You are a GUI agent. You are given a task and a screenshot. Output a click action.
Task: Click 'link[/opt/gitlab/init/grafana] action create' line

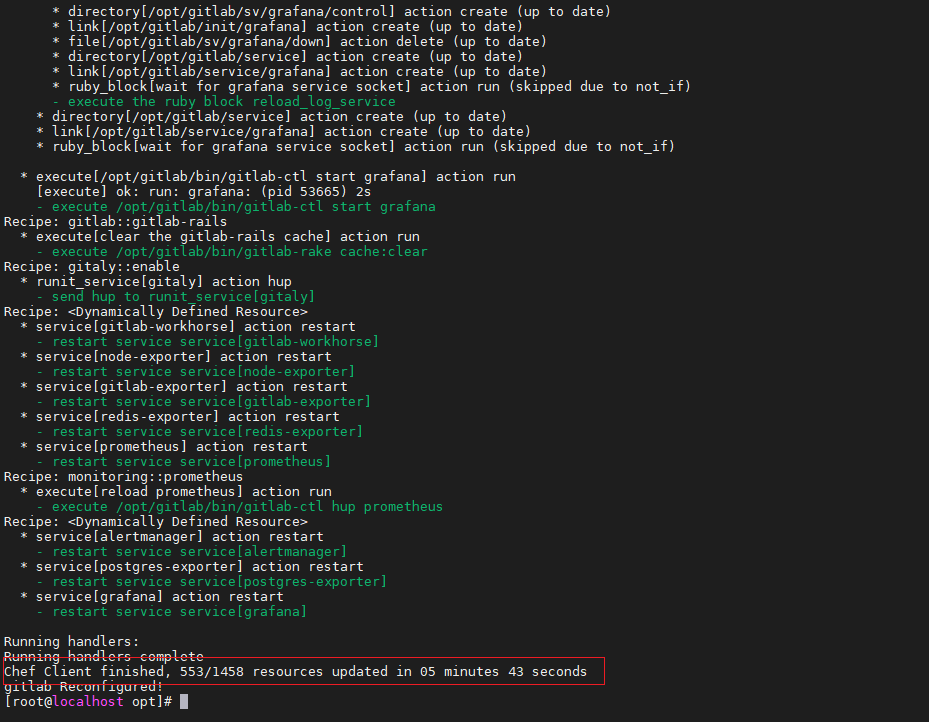pyautogui.click(x=287, y=27)
